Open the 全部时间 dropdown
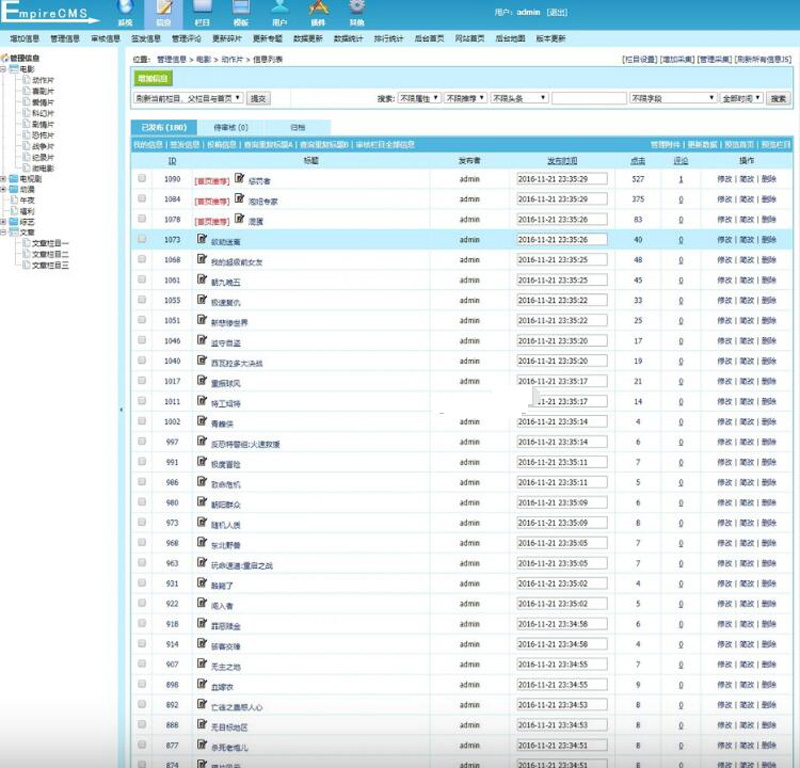The height and width of the screenshot is (768, 800). tap(741, 98)
